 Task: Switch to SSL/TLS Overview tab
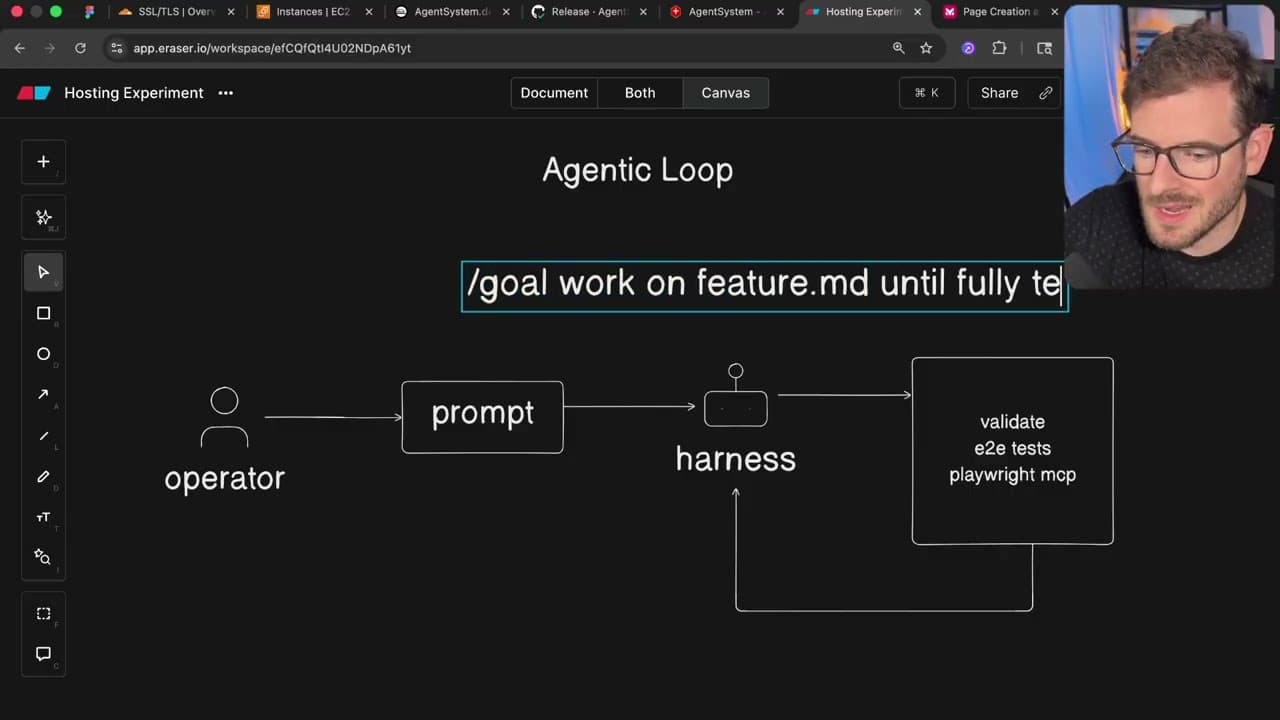click(178, 12)
